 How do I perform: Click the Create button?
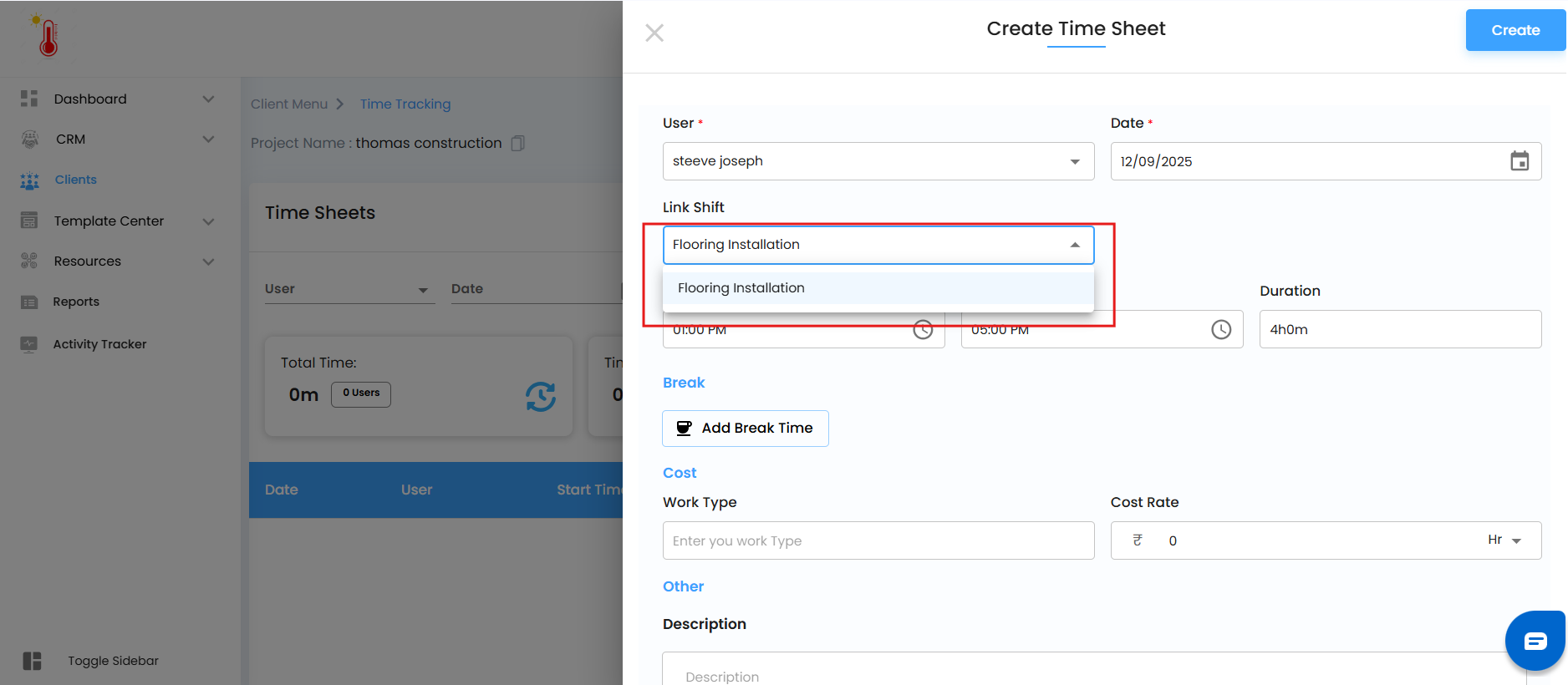coord(1515,30)
